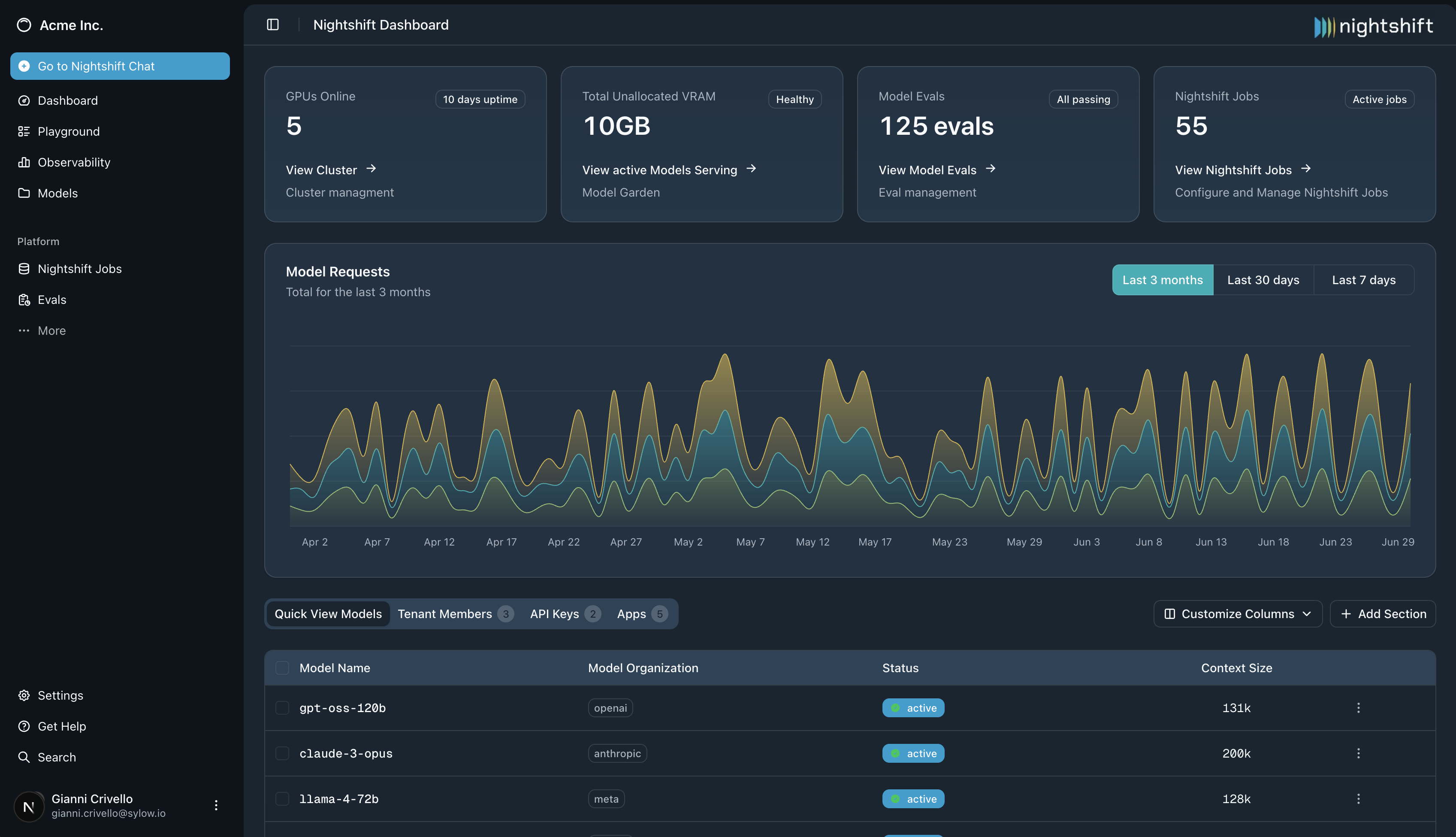This screenshot has width=1456, height=837.
Task: Open Evals in Platform section
Action: [51, 300]
